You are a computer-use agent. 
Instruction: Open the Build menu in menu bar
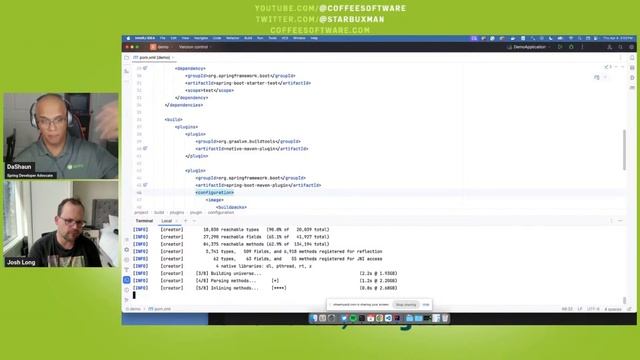[248, 38]
